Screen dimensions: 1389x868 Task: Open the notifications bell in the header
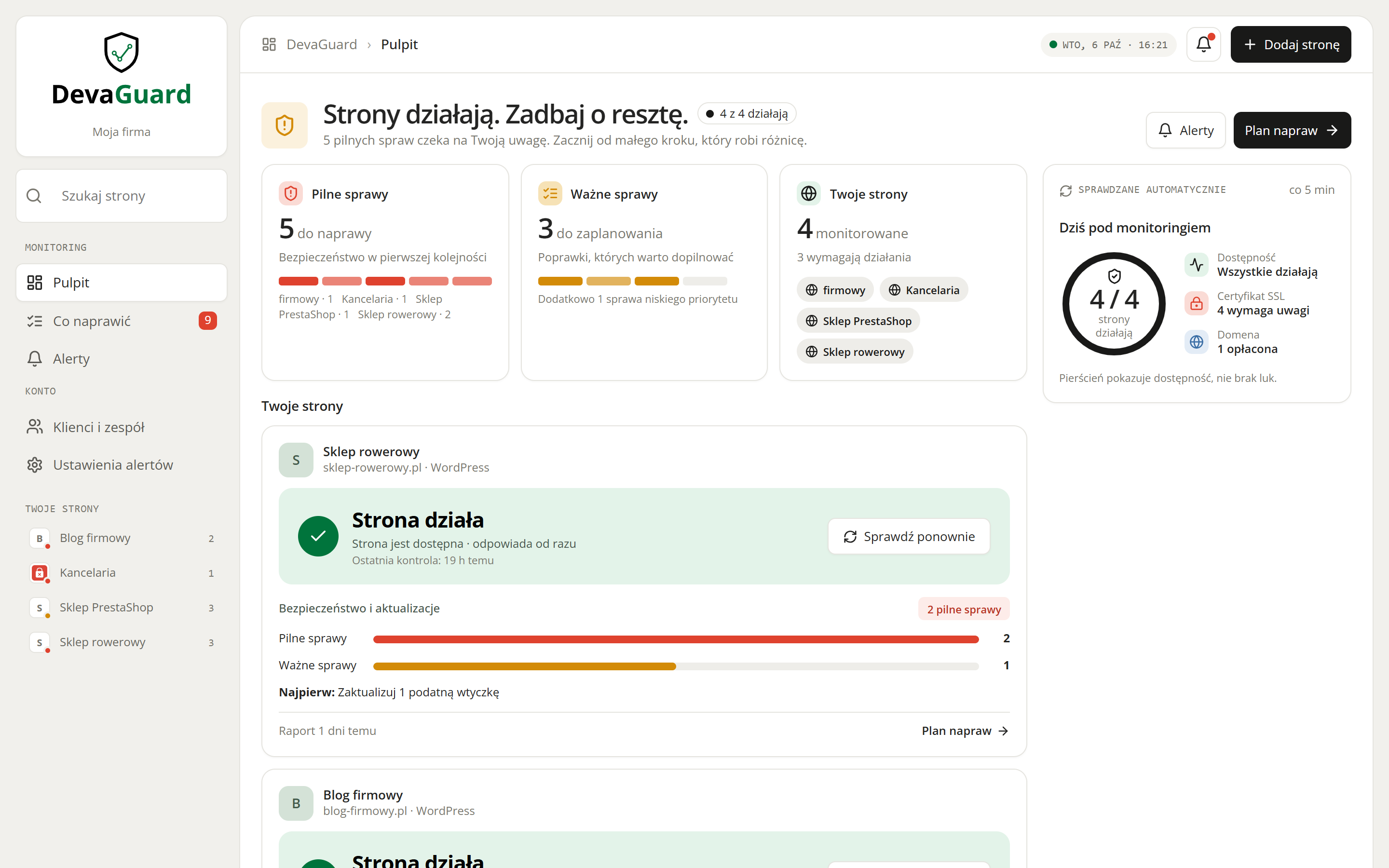point(1203,44)
